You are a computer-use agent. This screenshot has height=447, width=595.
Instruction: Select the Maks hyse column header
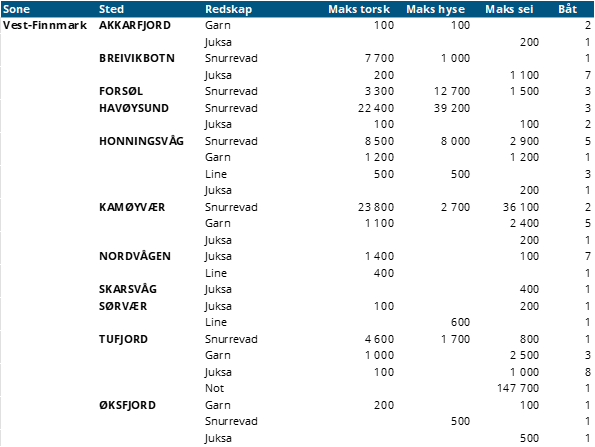(435, 9)
